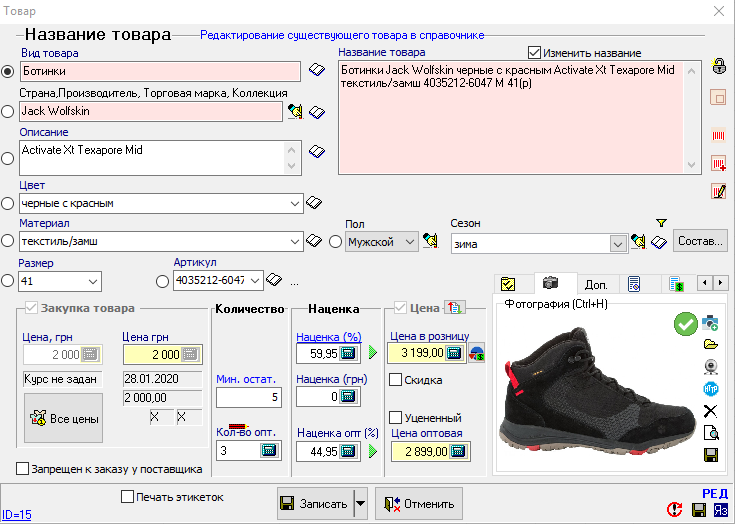
Task: Click the yellow filter funnel above Сезон
Action: (661, 223)
